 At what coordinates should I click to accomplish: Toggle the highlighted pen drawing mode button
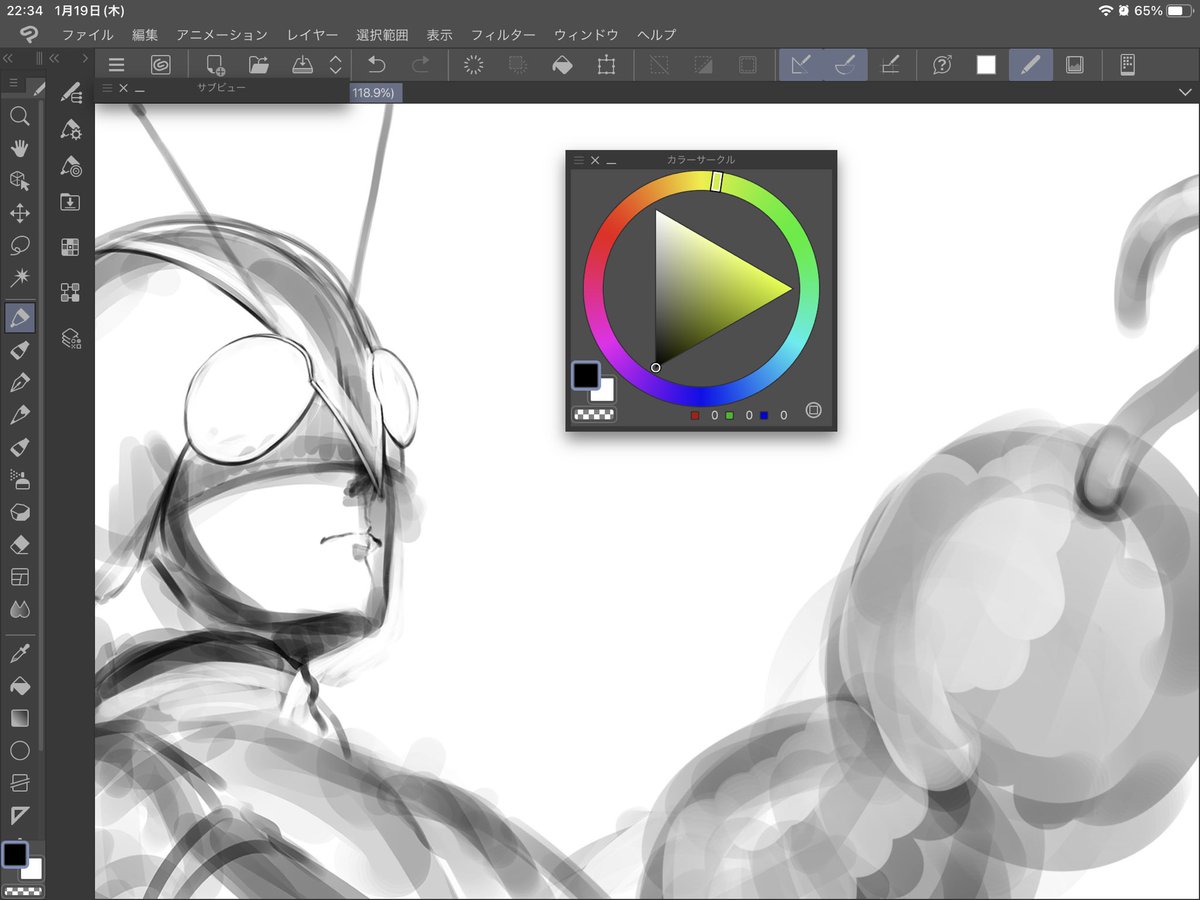point(1031,65)
